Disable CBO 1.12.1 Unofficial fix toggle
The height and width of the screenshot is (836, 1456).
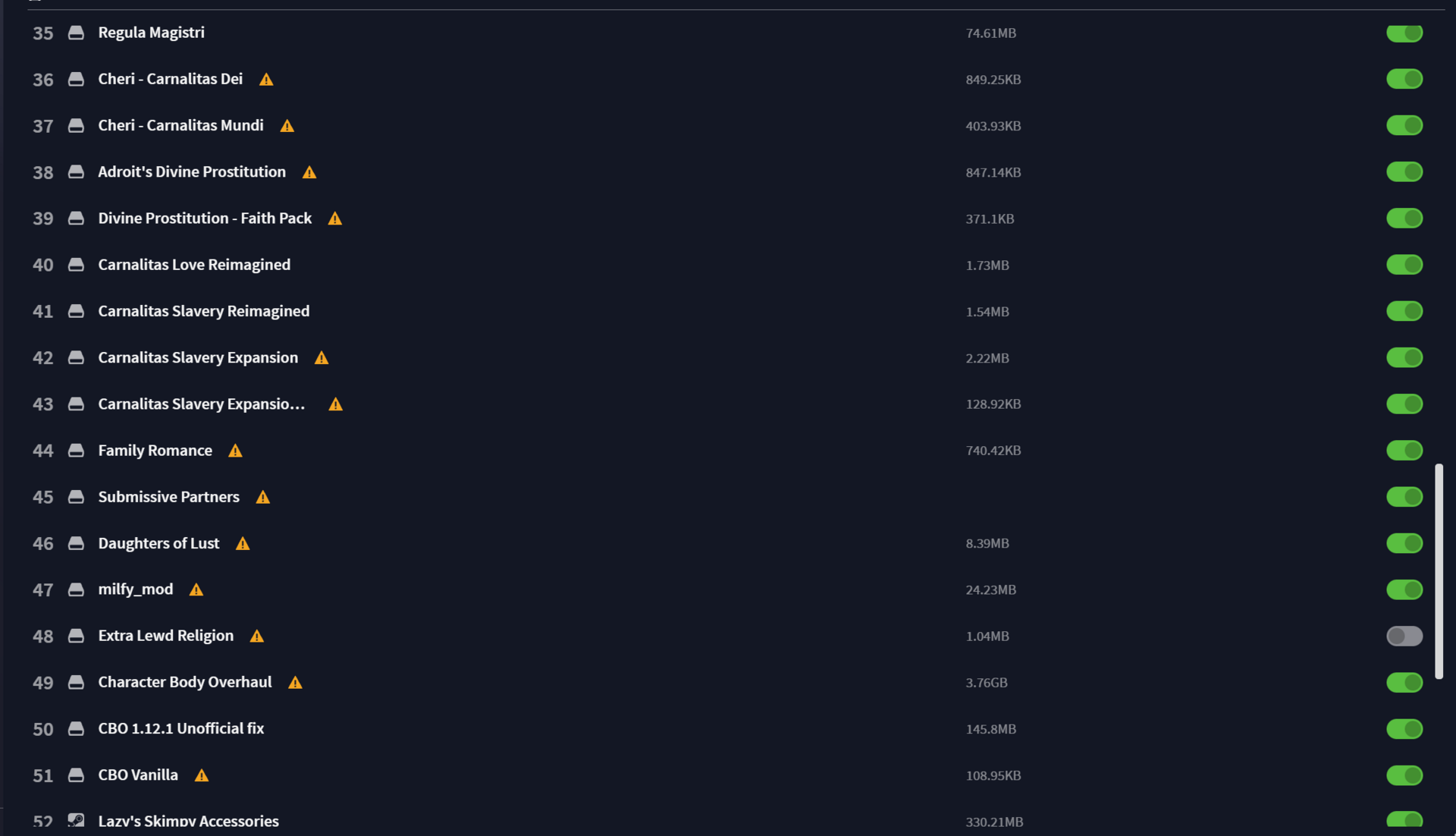click(x=1404, y=728)
